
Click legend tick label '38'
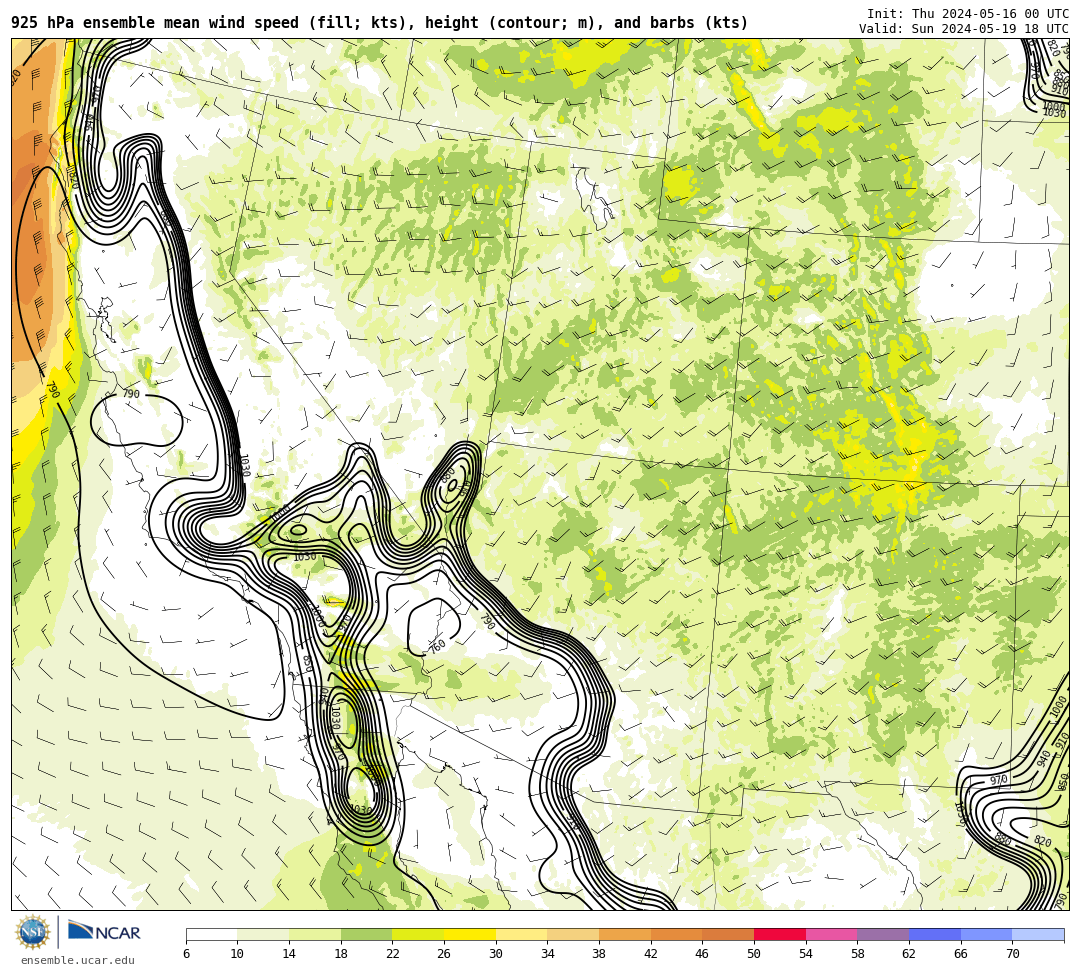(599, 954)
